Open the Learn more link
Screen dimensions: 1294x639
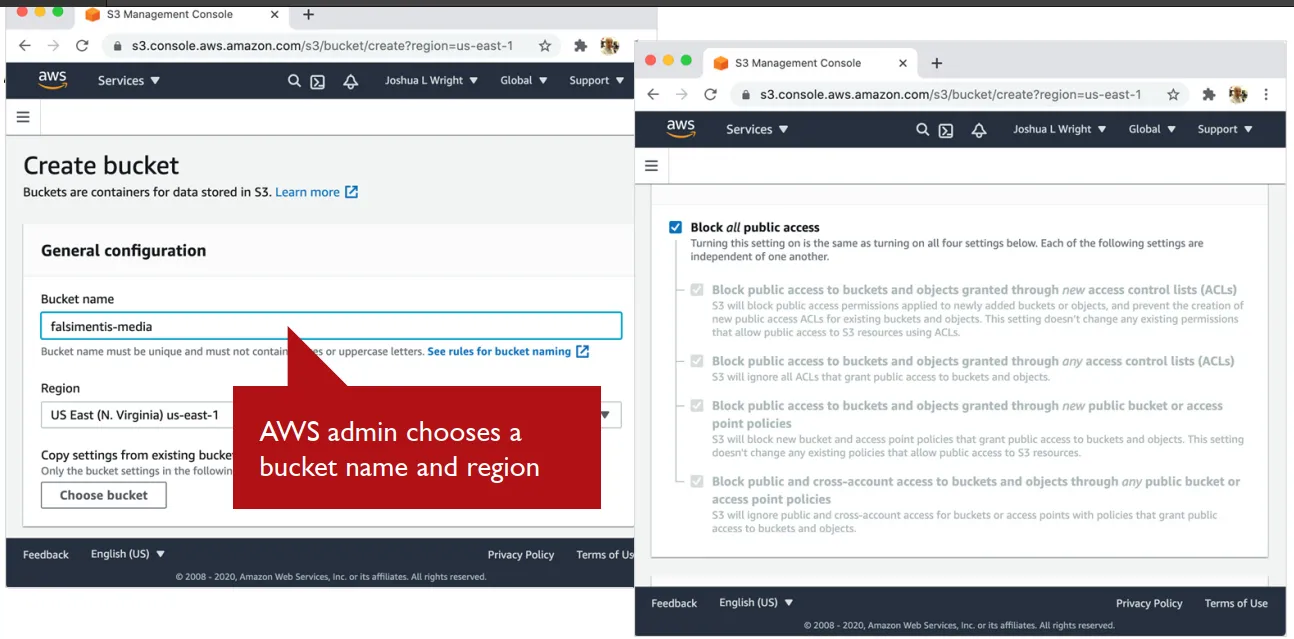coord(316,192)
